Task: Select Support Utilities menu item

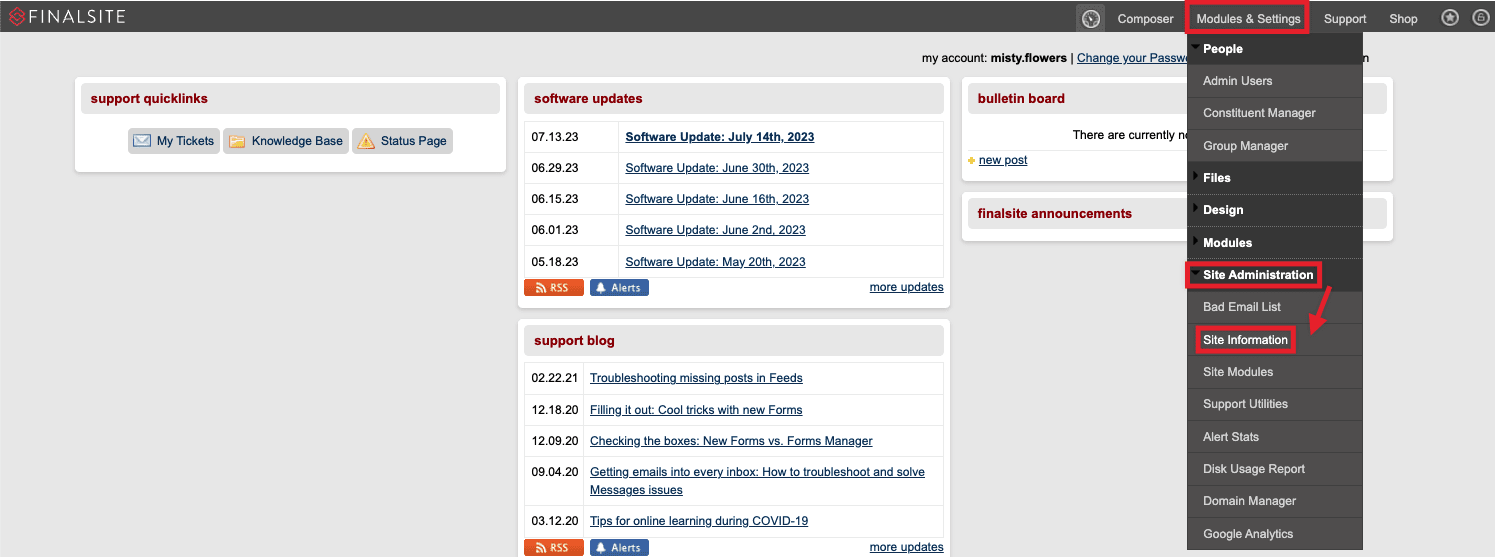Action: coord(1274,404)
